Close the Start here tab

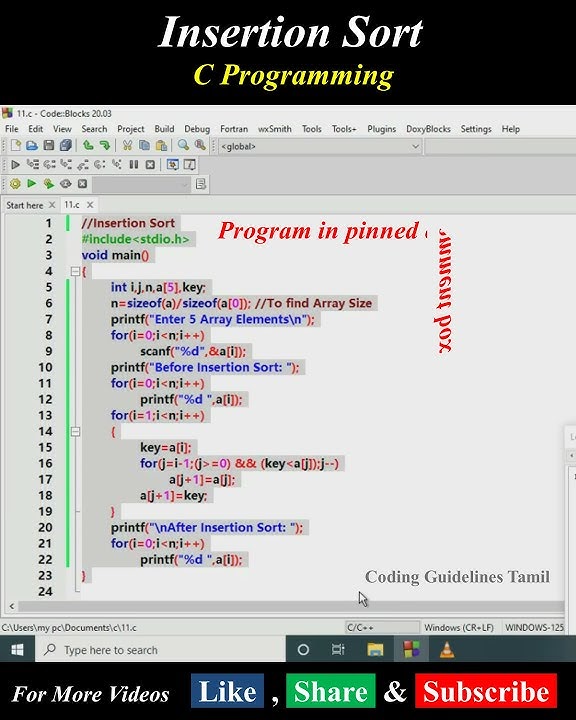(52, 205)
